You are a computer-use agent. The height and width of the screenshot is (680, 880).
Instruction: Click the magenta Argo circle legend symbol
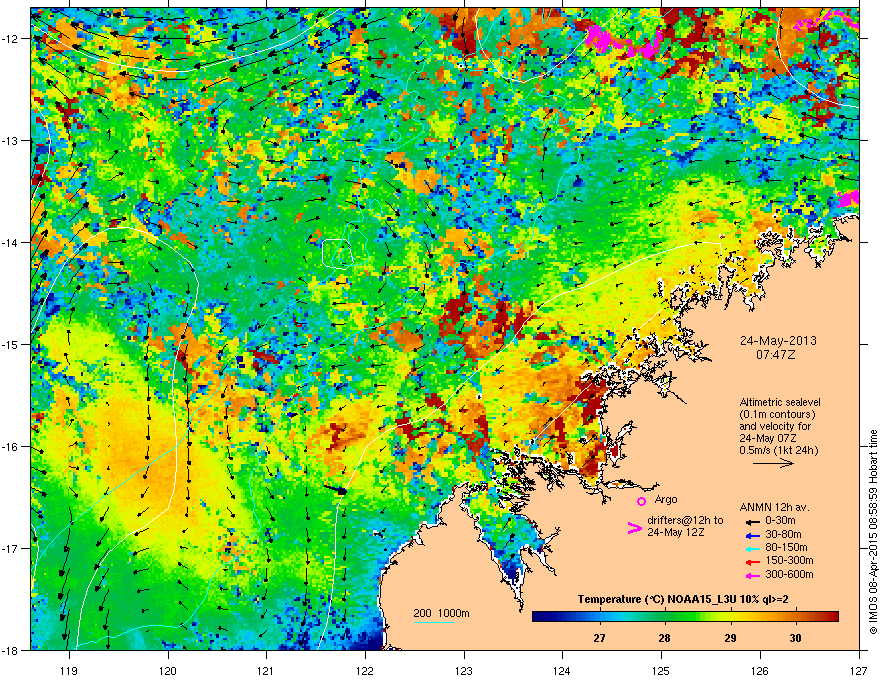point(641,501)
